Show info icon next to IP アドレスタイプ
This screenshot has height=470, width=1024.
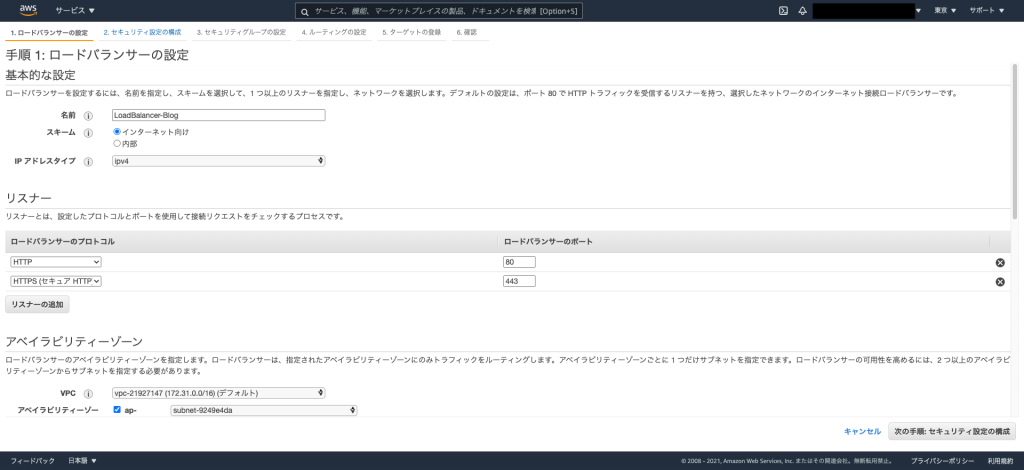[x=88, y=161]
